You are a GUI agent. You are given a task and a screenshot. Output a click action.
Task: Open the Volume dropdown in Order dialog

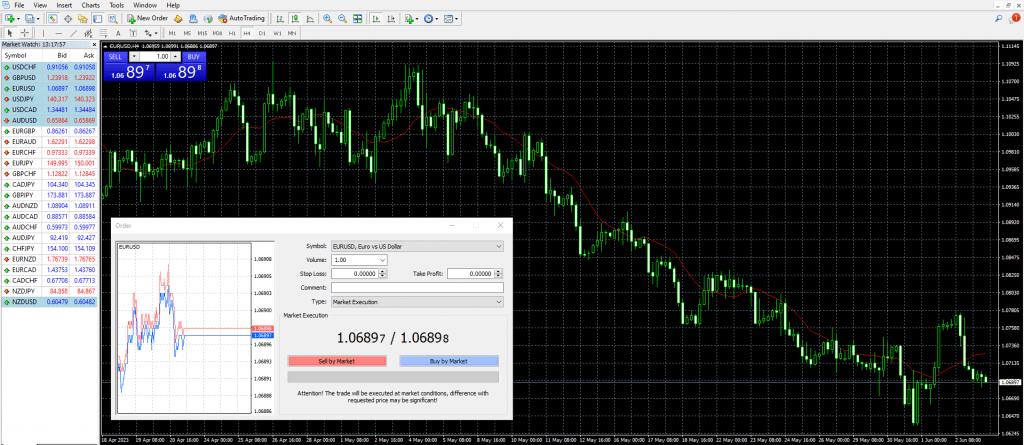coord(383,259)
